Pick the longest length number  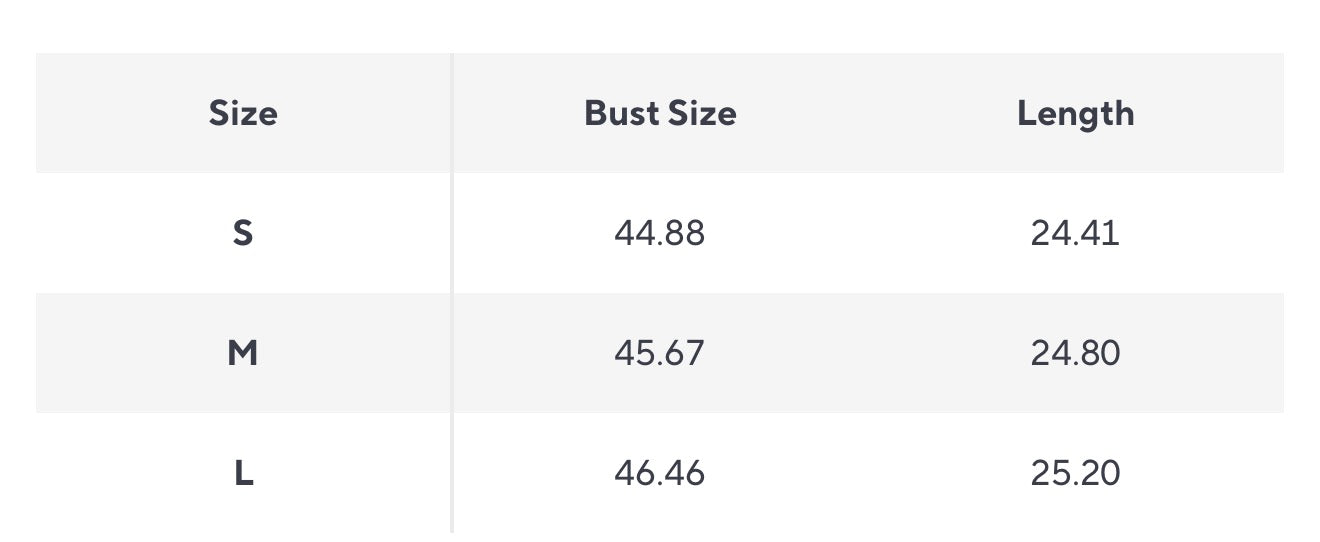tap(1075, 473)
